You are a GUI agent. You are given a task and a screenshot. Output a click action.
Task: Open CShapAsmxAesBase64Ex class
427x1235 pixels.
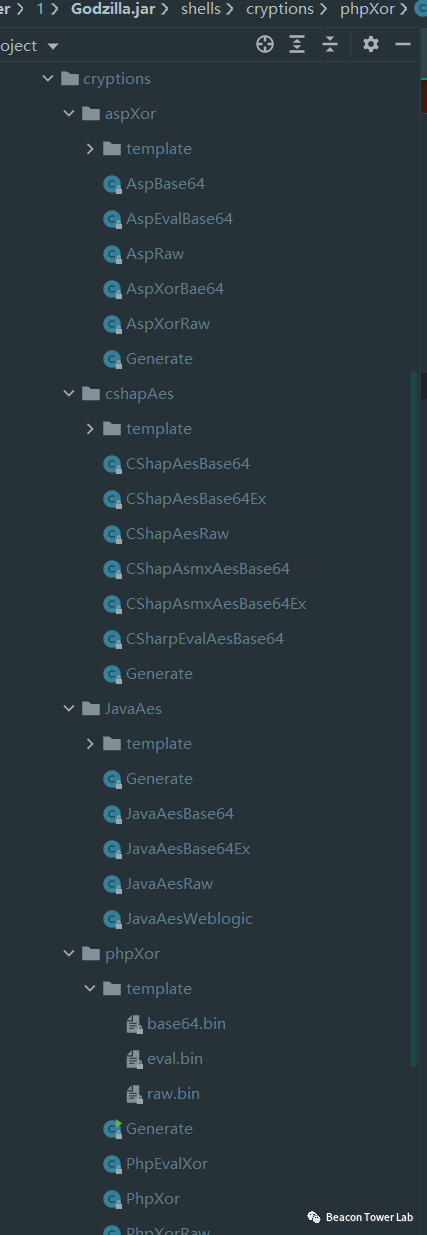point(216,604)
